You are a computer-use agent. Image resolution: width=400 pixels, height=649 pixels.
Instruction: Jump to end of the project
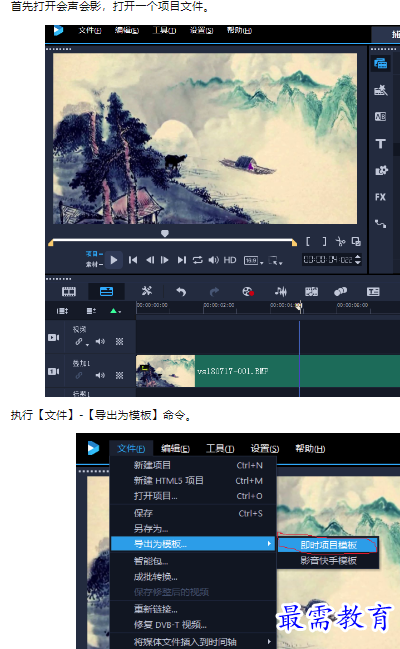pos(181,260)
